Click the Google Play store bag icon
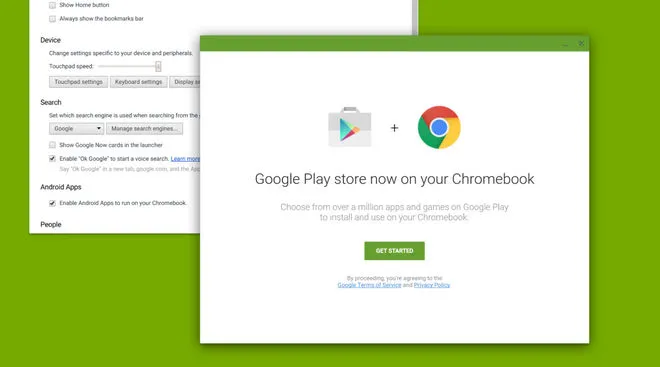 click(350, 127)
